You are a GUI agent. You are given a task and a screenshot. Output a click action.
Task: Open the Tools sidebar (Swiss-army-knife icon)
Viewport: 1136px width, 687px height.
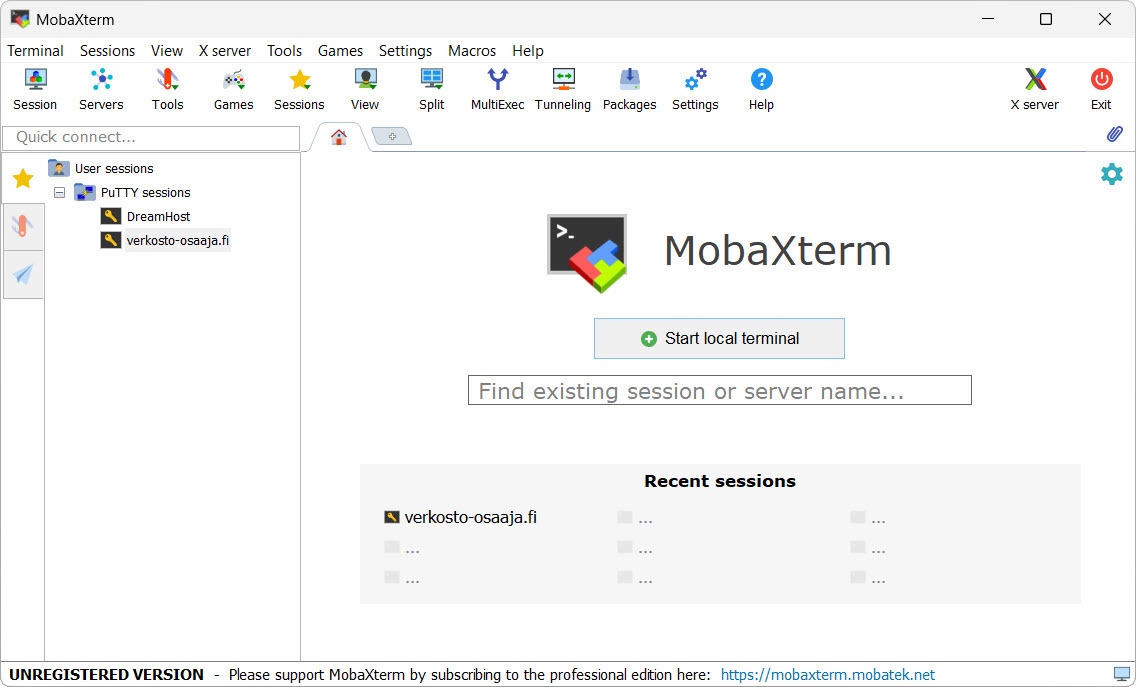[23, 226]
